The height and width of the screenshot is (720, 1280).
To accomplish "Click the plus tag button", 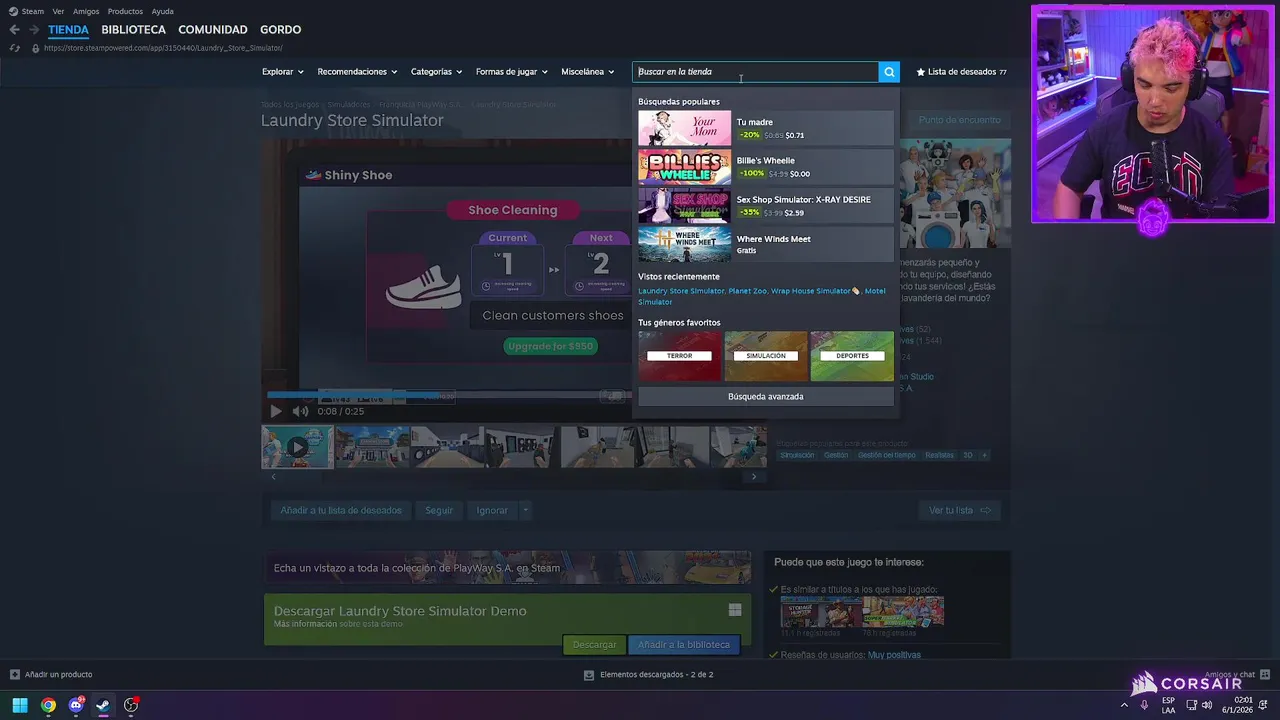I will (x=984, y=455).
